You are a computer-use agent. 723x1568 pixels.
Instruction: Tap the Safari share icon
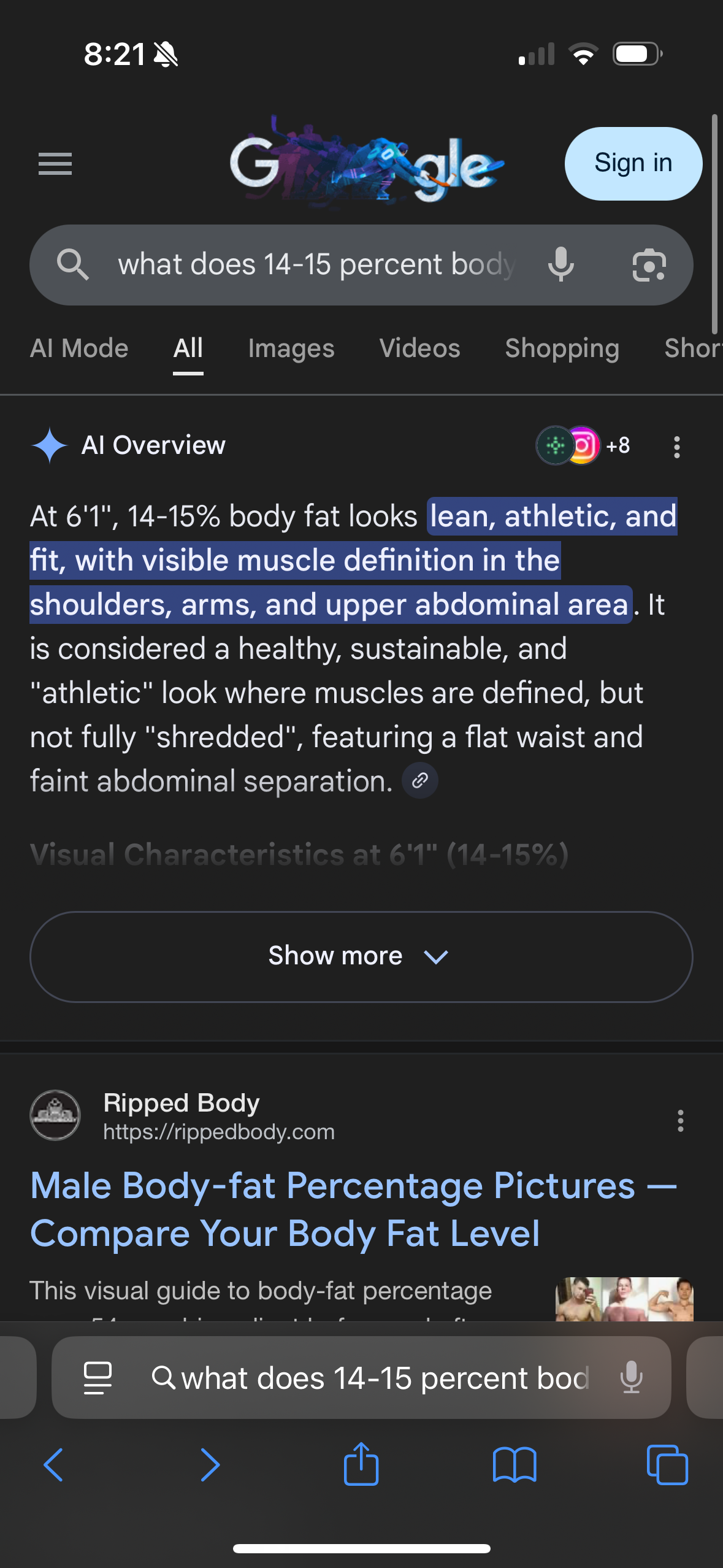361,1464
